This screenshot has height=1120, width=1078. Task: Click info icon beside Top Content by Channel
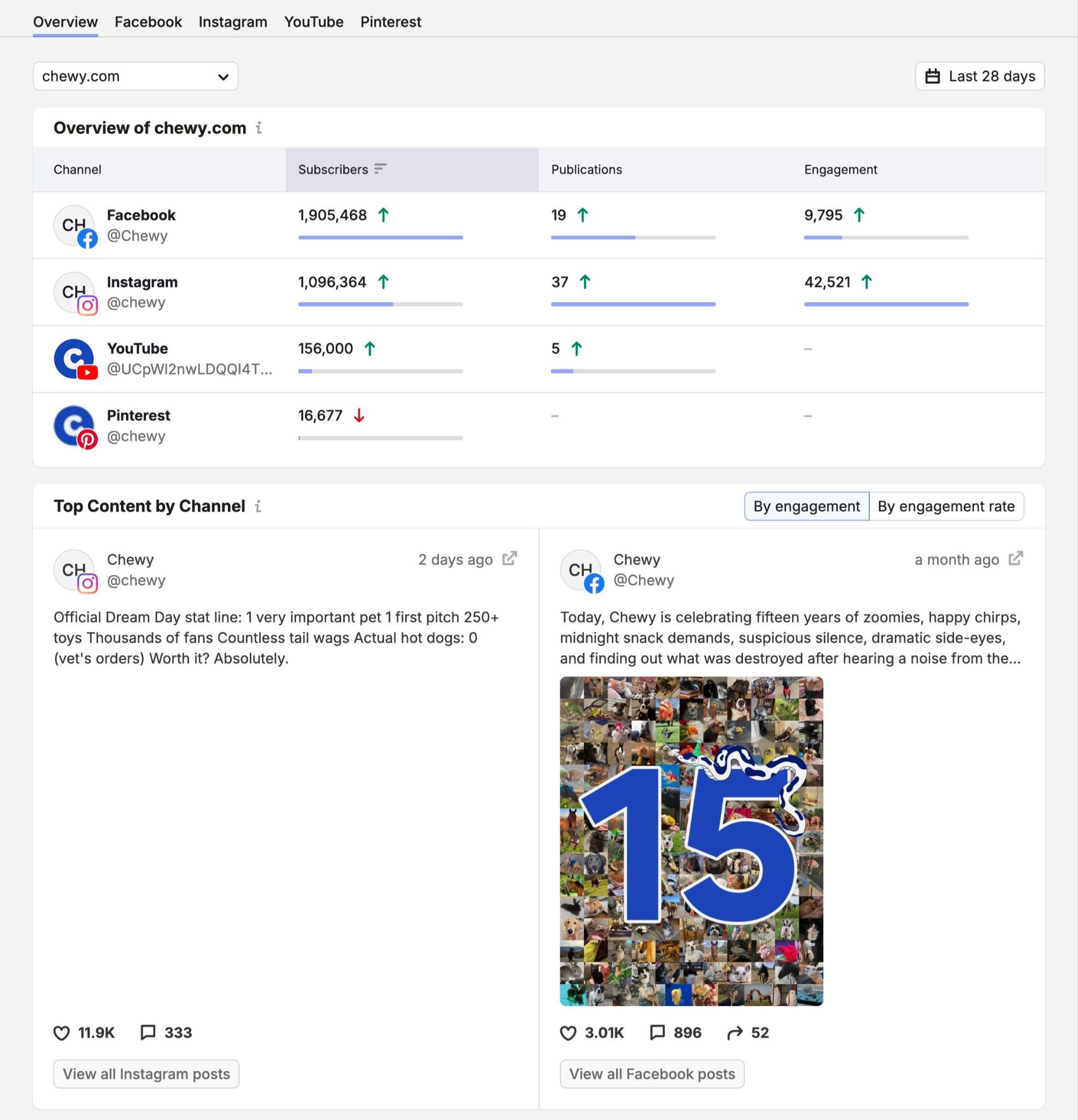(258, 506)
